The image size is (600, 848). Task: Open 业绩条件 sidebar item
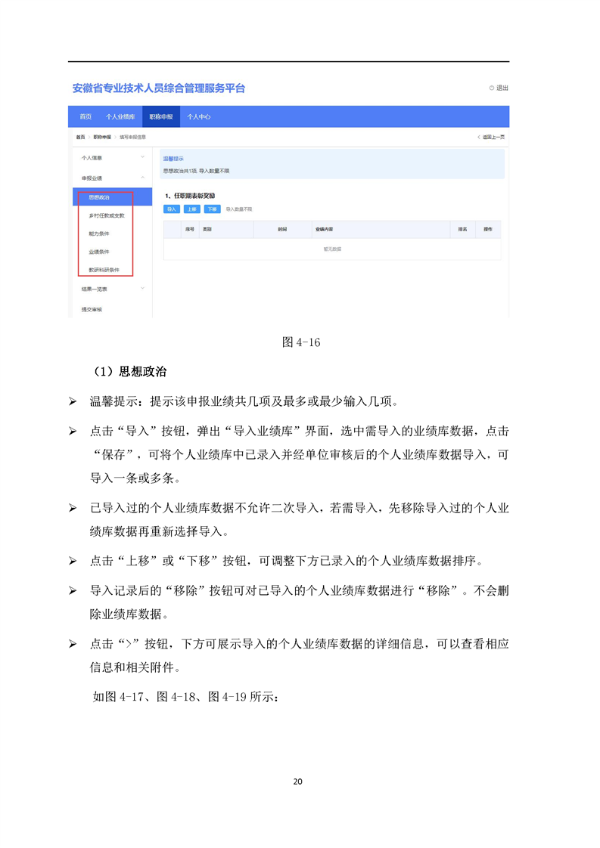[100, 251]
